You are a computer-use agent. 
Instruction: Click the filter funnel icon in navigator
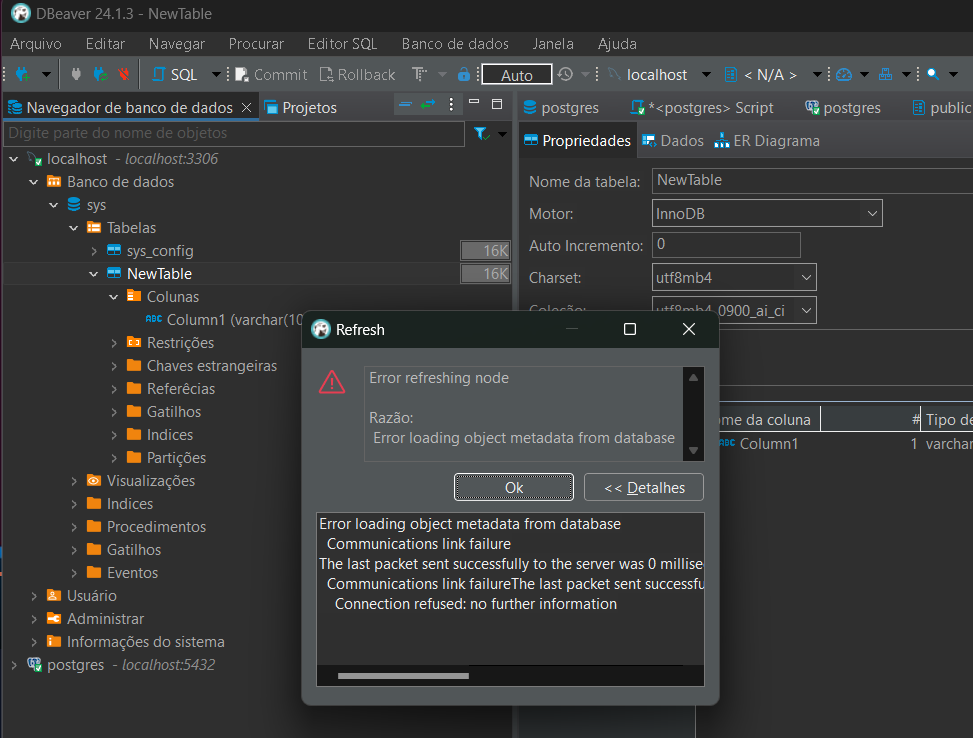point(480,133)
